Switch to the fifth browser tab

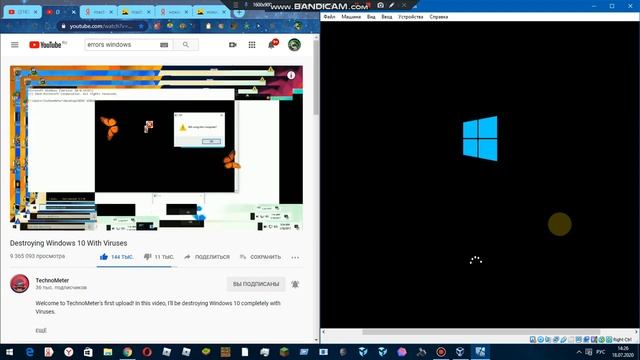tap(173, 12)
